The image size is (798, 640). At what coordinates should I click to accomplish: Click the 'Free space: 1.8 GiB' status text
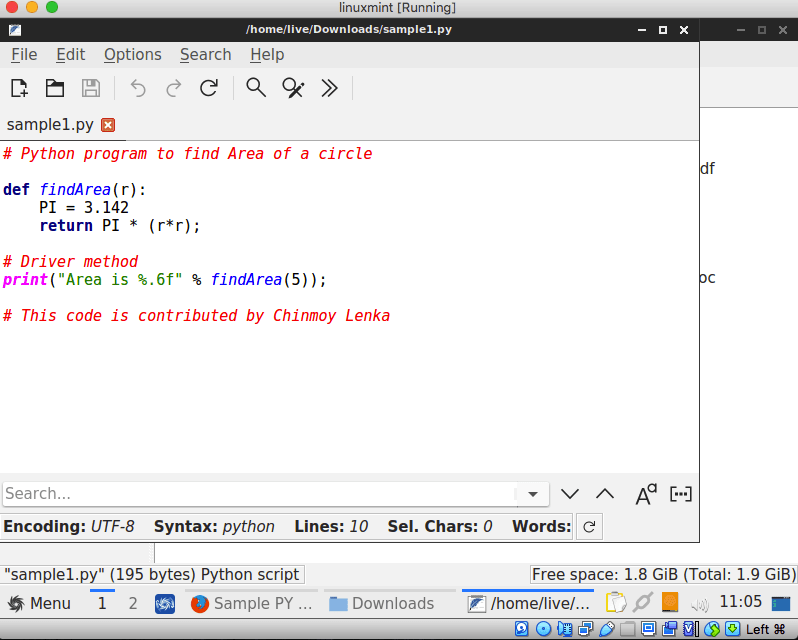(x=663, y=574)
